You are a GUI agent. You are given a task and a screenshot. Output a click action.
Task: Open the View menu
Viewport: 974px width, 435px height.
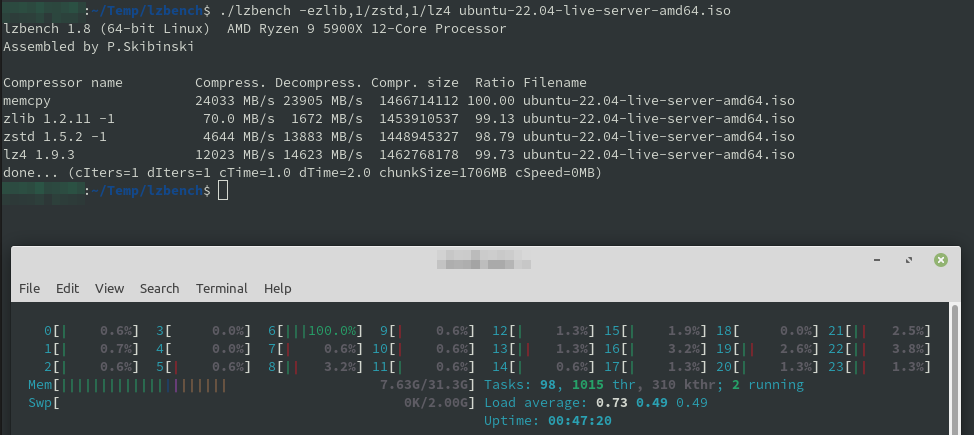109,288
